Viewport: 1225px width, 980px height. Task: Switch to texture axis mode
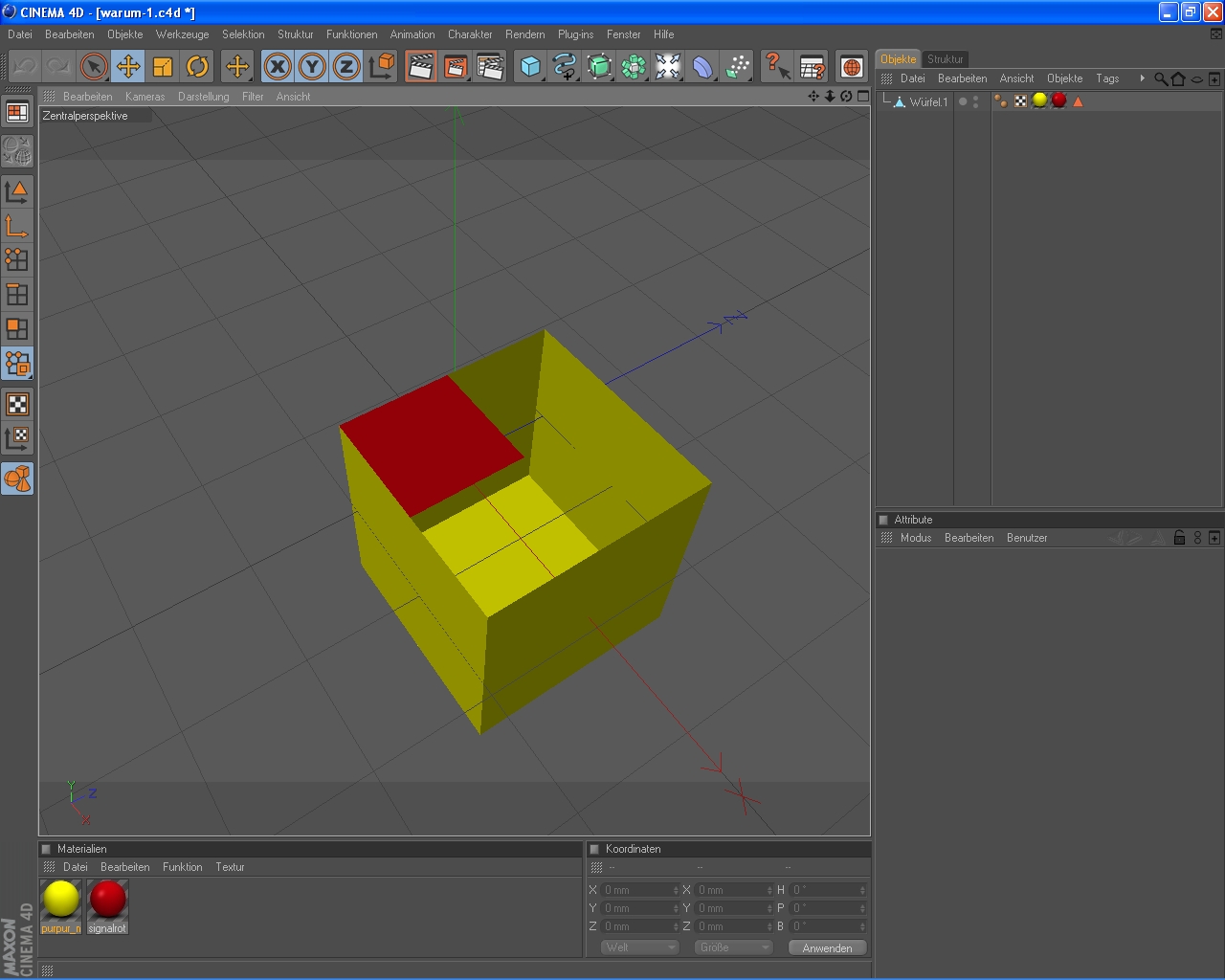pyautogui.click(x=17, y=438)
